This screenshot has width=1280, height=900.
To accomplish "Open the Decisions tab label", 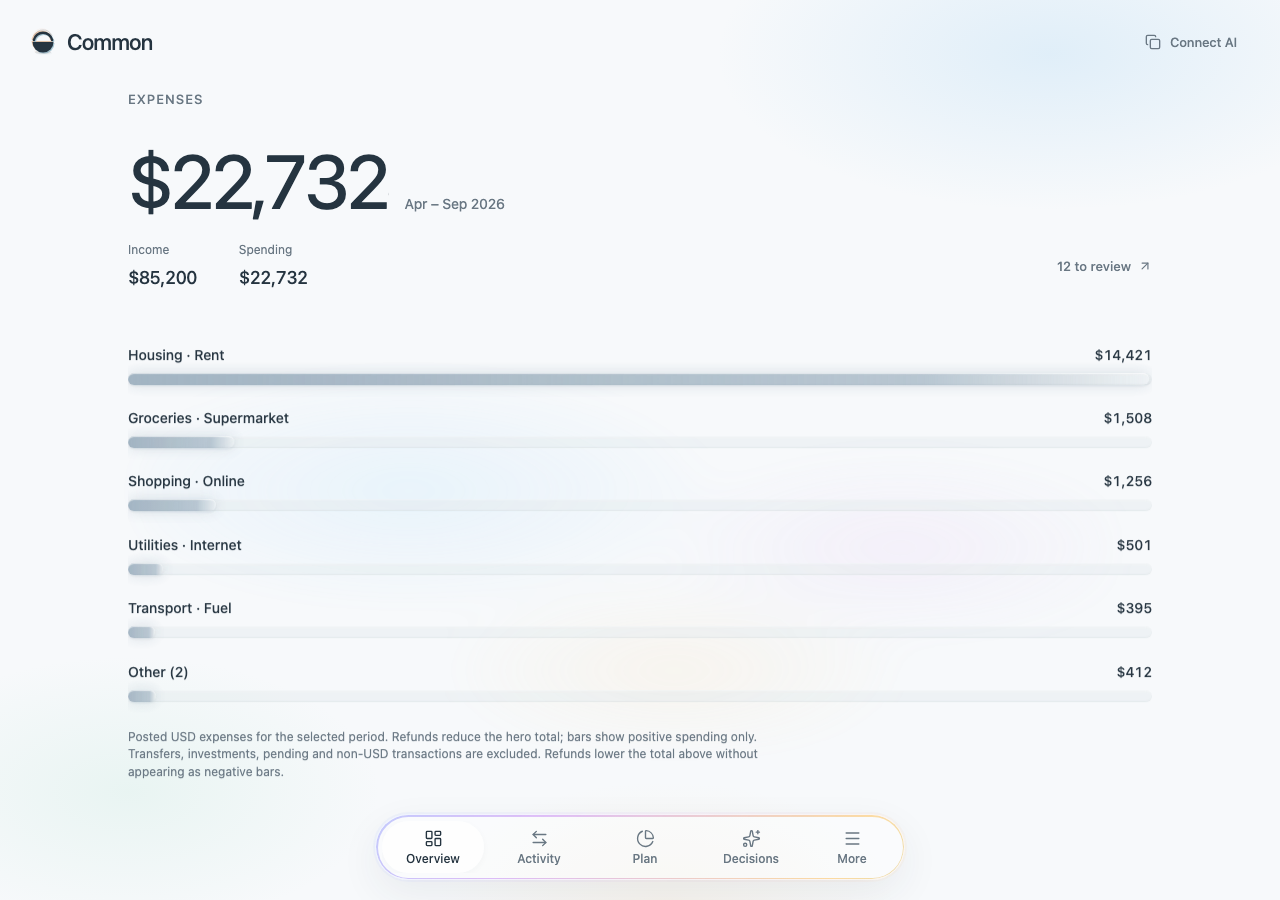I will (751, 859).
